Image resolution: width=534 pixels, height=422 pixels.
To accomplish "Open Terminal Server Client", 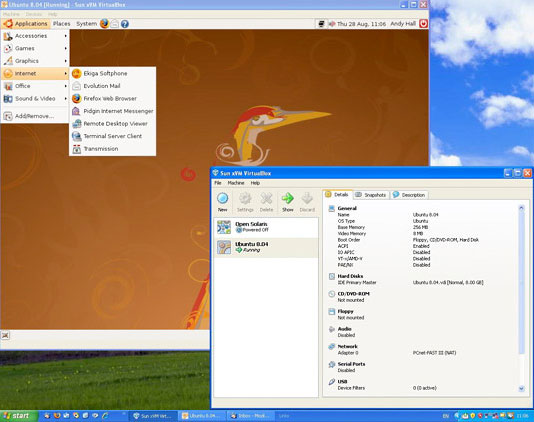I will [112, 136].
